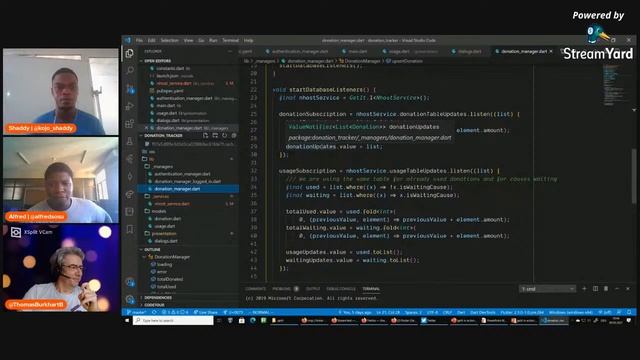Click New File in DONATION_TRACKER header
Viewport: 640px width, 360px height.
click(x=205, y=136)
